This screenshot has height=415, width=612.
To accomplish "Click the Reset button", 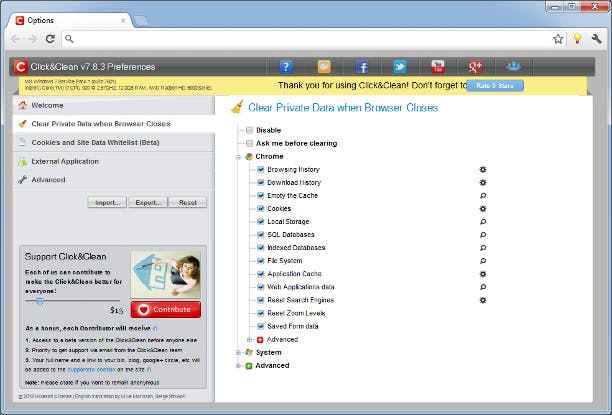I will [188, 203].
